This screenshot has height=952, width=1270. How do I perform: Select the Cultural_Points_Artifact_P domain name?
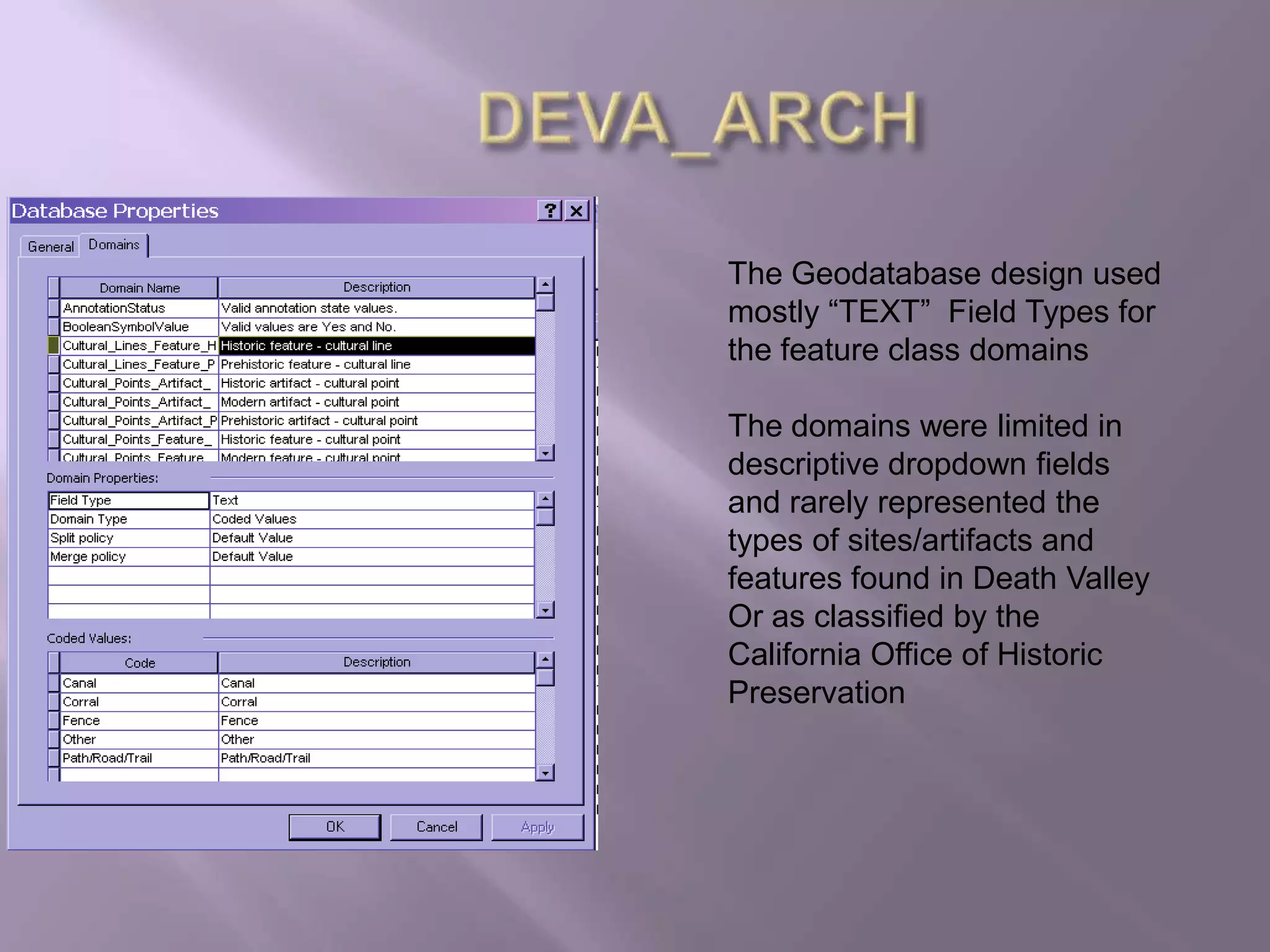point(140,420)
